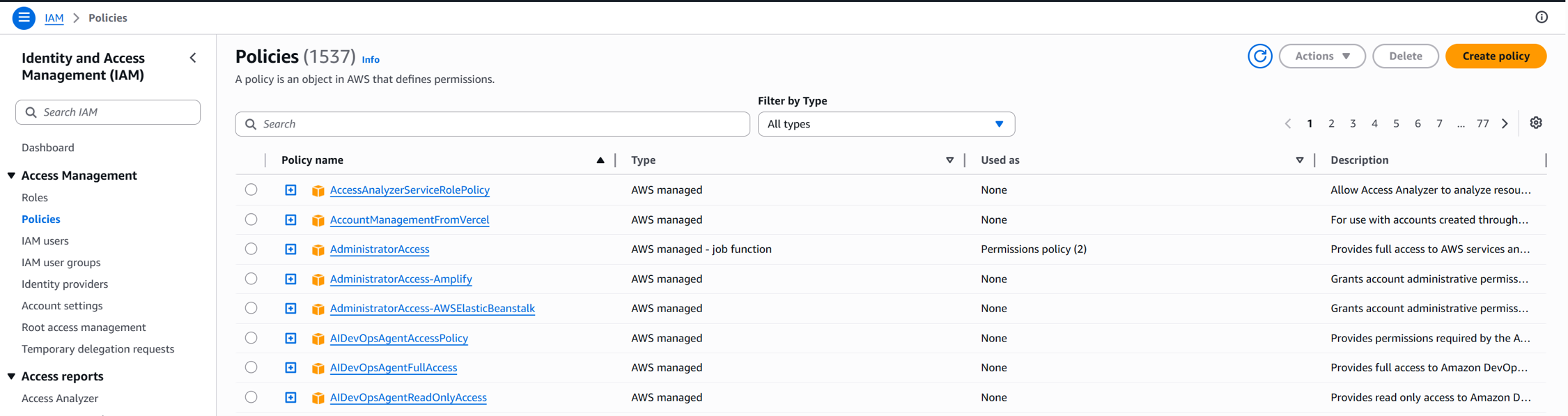Open the Actions dropdown menu
This screenshot has width=1568, height=416.
pyautogui.click(x=1322, y=56)
